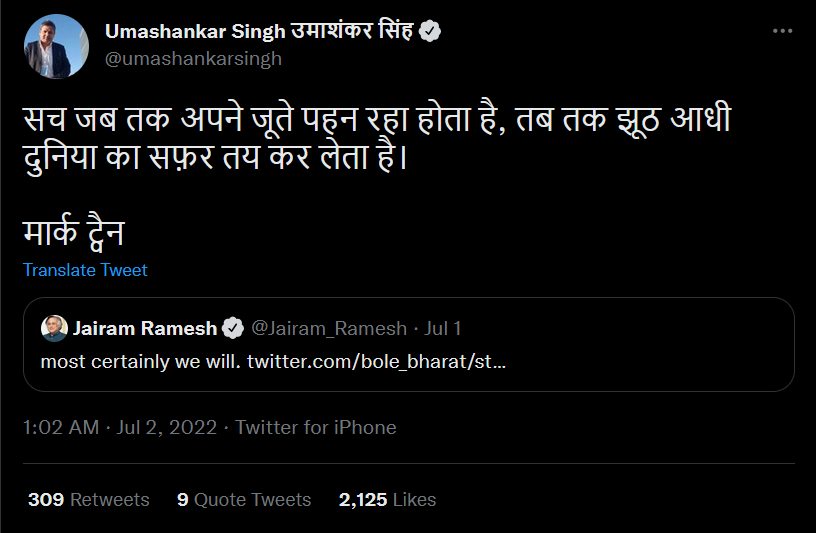View the 309 Retweets list
The image size is (816, 533).
88,500
